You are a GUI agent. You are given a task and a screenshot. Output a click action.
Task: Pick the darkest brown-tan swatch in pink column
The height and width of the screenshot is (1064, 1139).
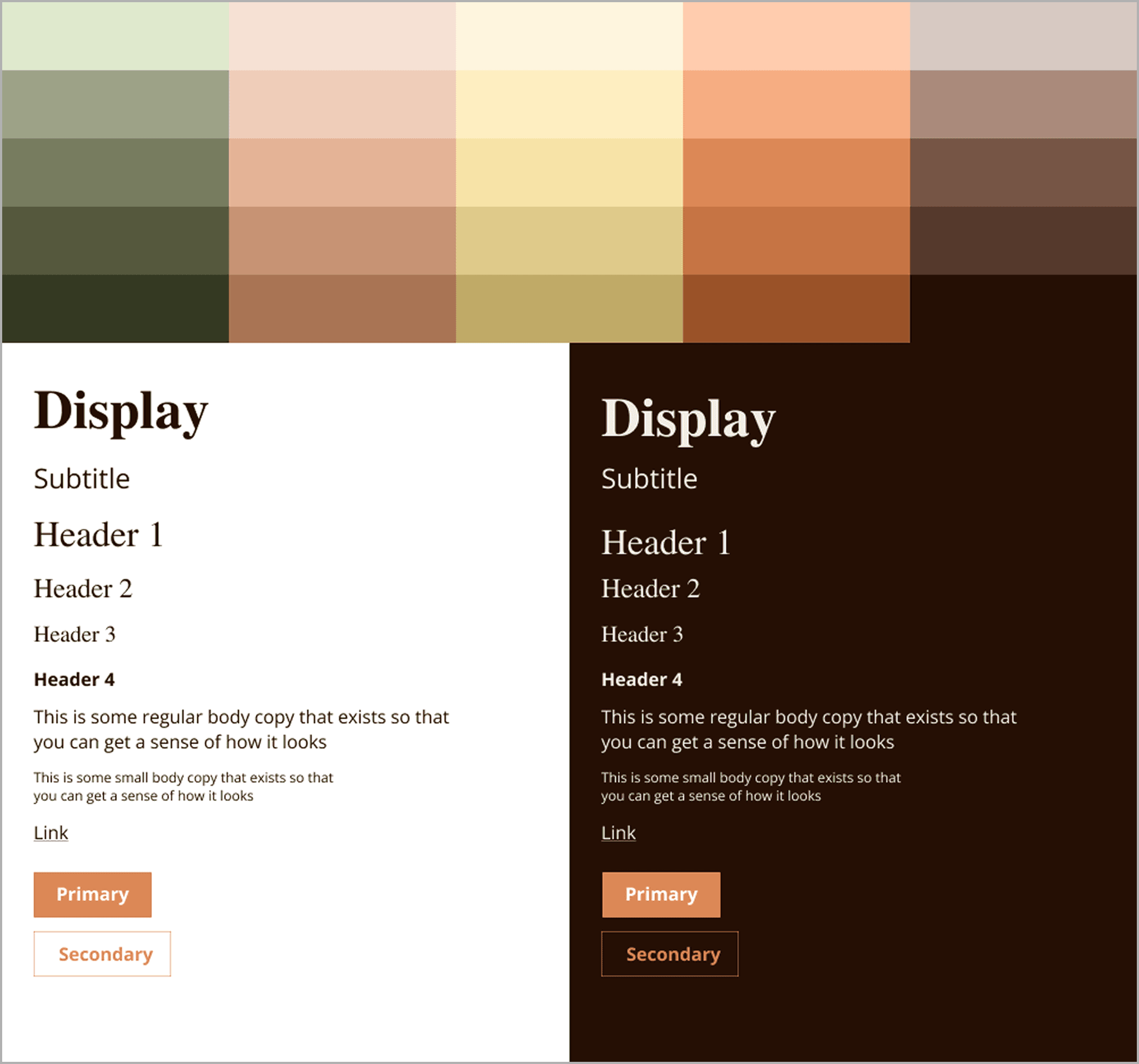(x=343, y=309)
